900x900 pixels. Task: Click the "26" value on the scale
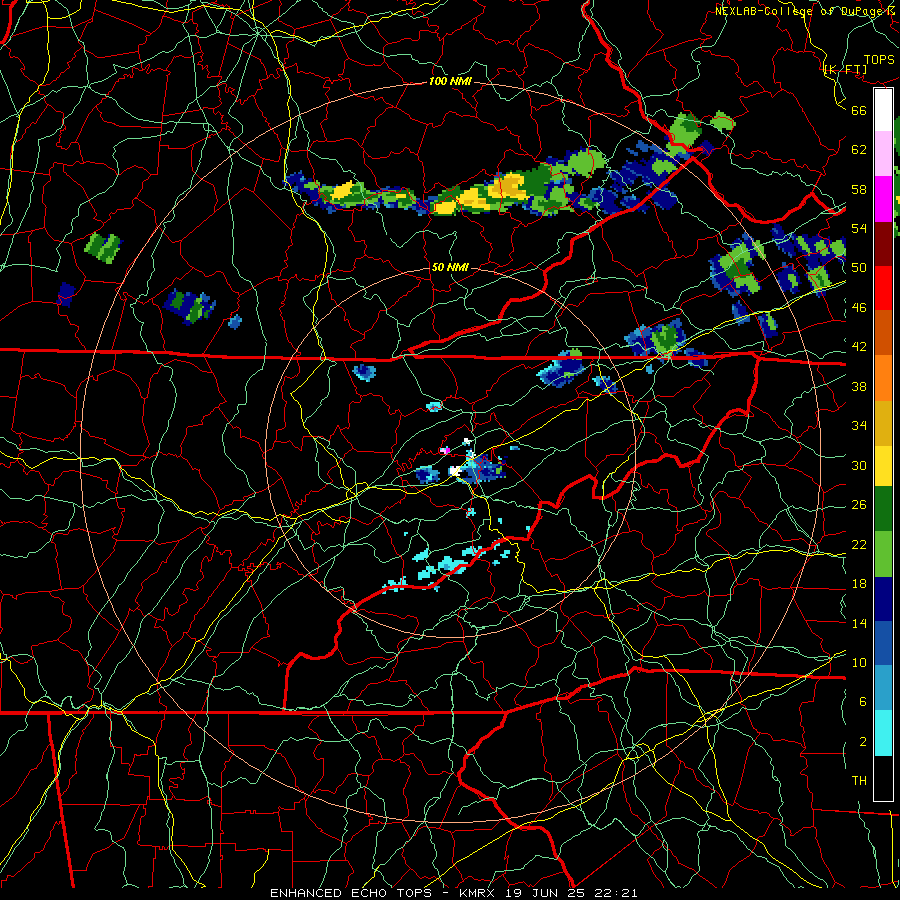859,505
